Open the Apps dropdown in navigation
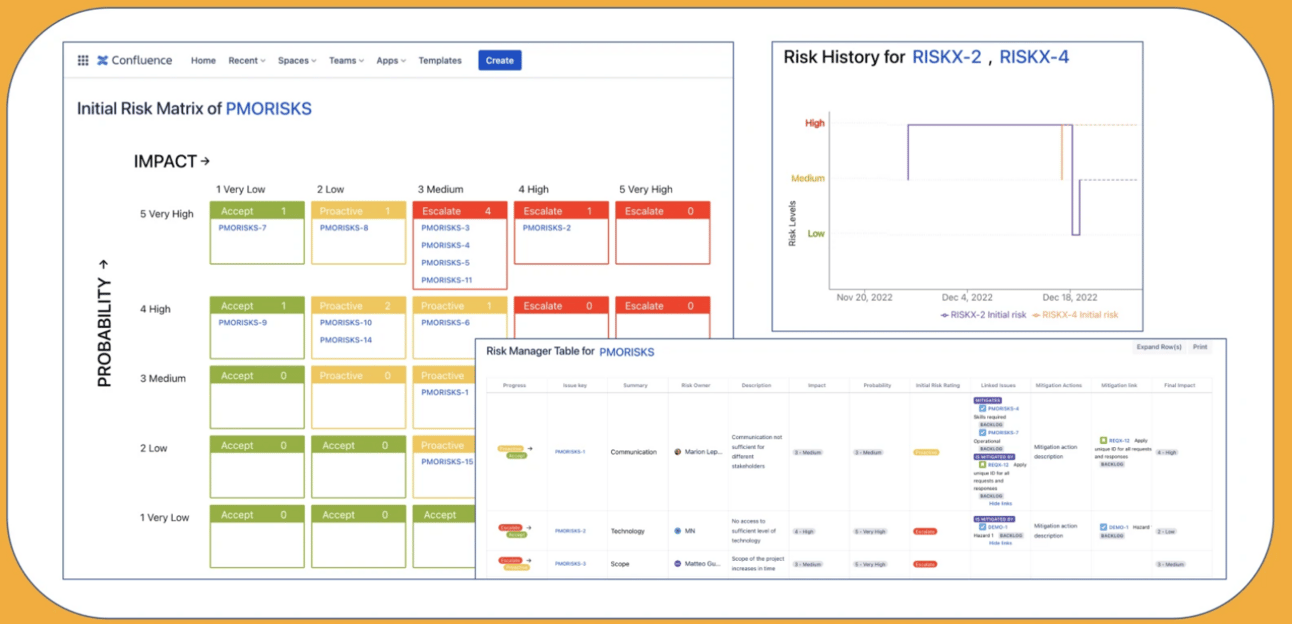The height and width of the screenshot is (624, 1292). click(x=391, y=60)
